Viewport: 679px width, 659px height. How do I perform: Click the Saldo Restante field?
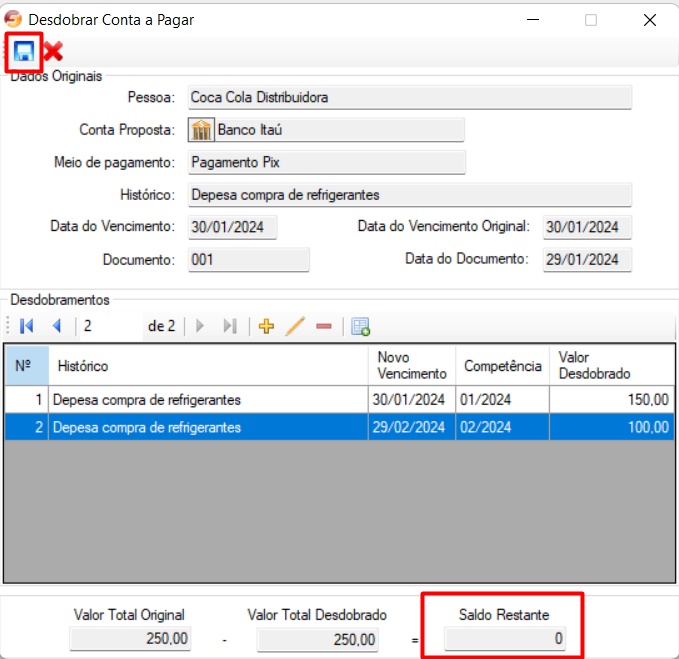point(505,639)
